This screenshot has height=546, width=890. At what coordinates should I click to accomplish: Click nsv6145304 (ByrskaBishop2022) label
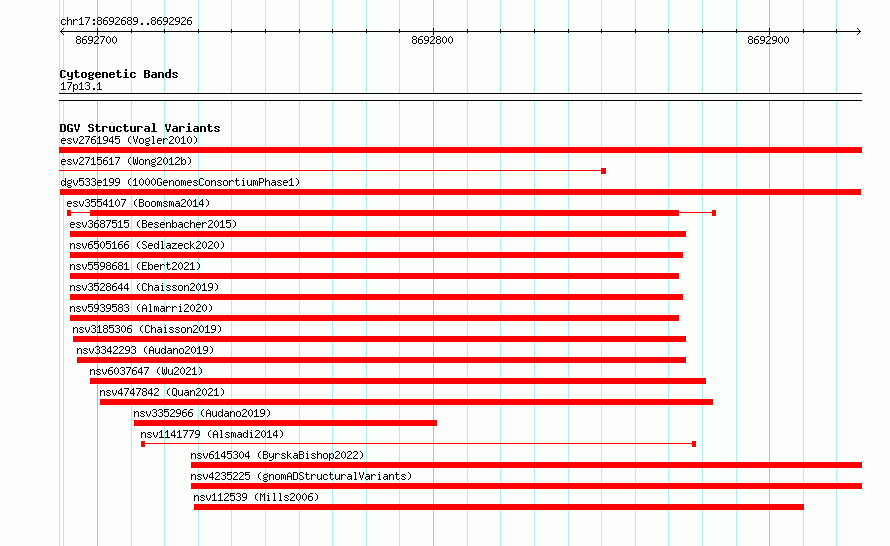pos(277,455)
